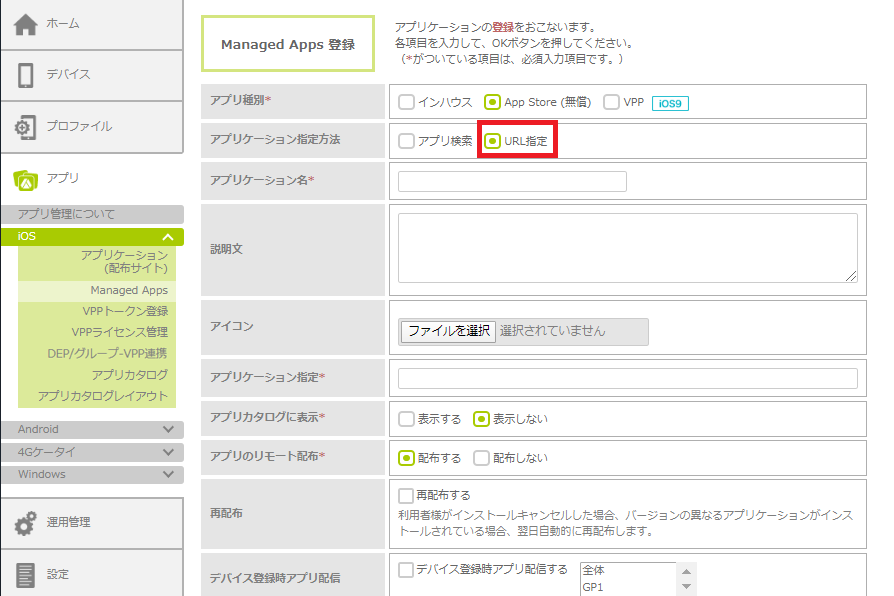Choose アプリ検索 as specification method

click(x=407, y=141)
